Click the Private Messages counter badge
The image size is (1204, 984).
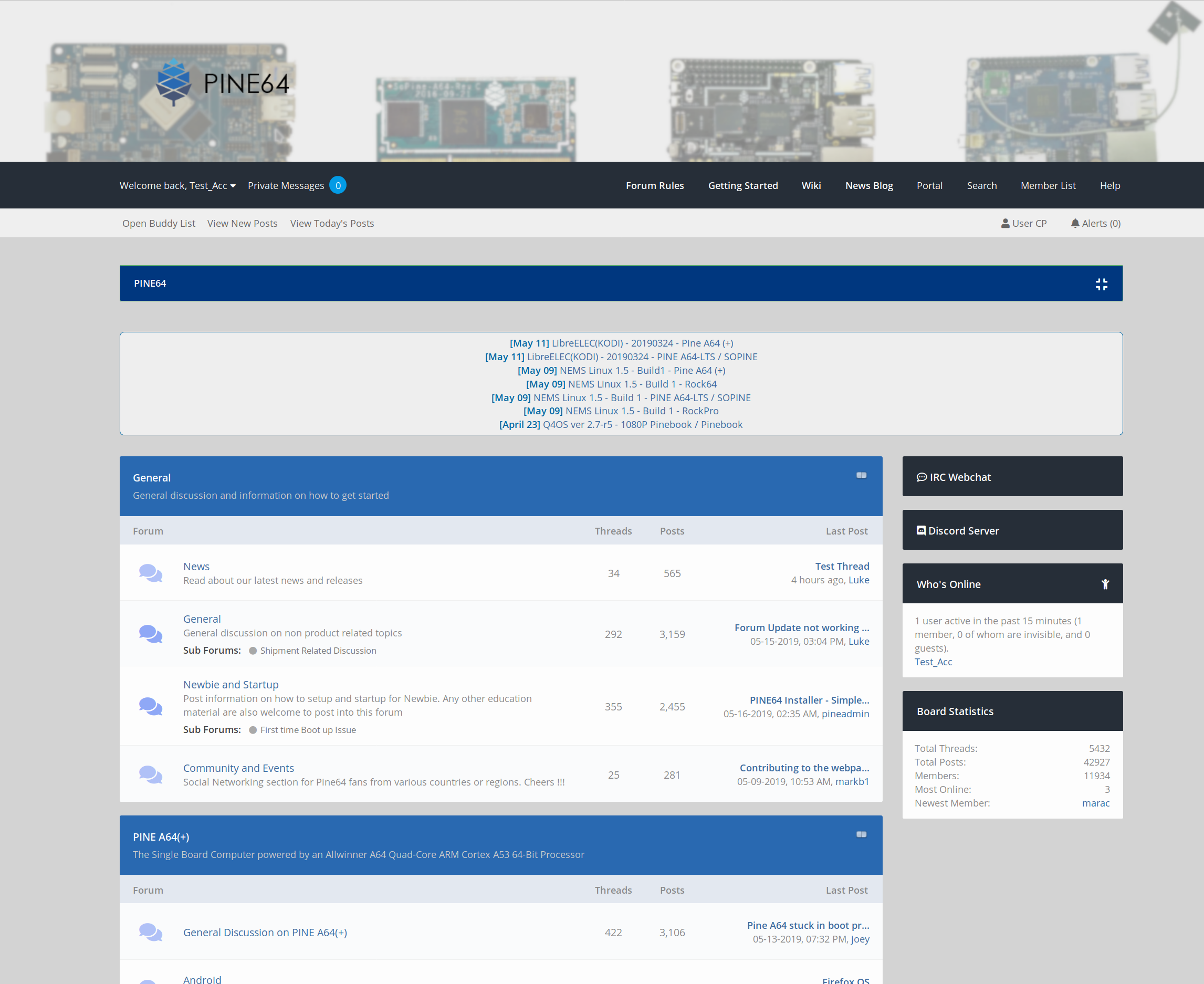tap(338, 185)
